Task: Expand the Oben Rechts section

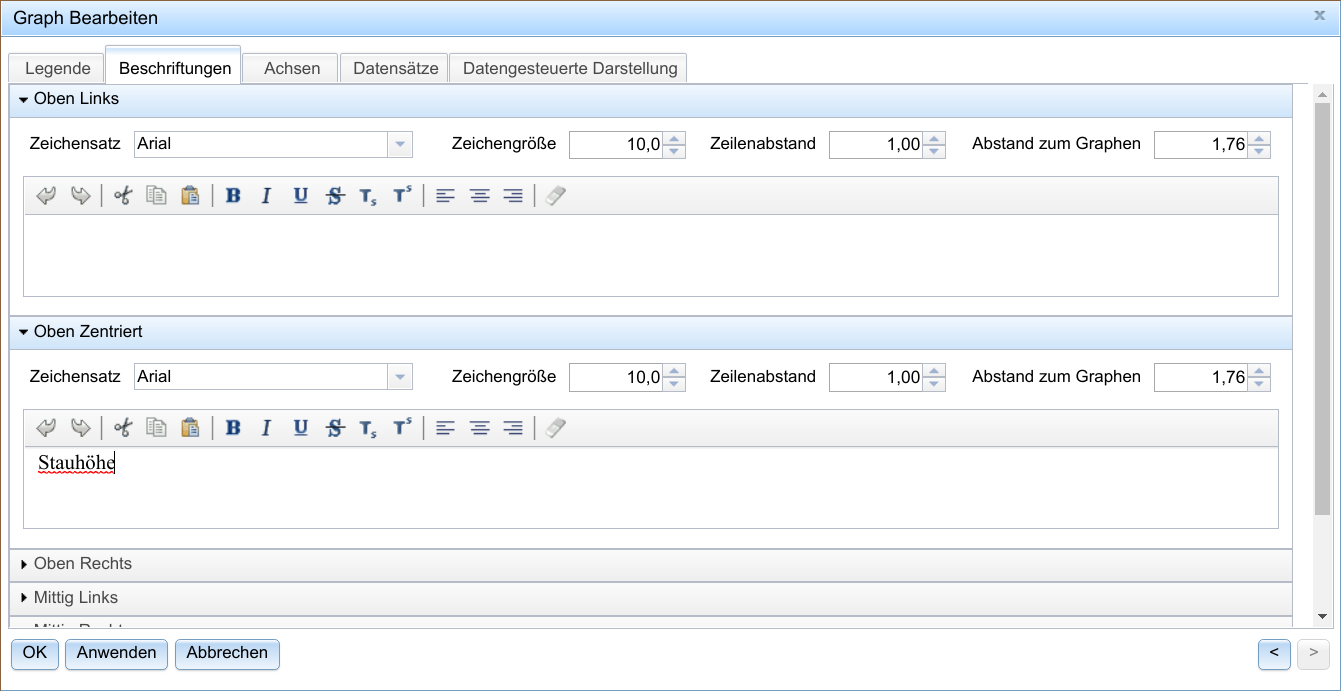Action: pyautogui.click(x=83, y=564)
